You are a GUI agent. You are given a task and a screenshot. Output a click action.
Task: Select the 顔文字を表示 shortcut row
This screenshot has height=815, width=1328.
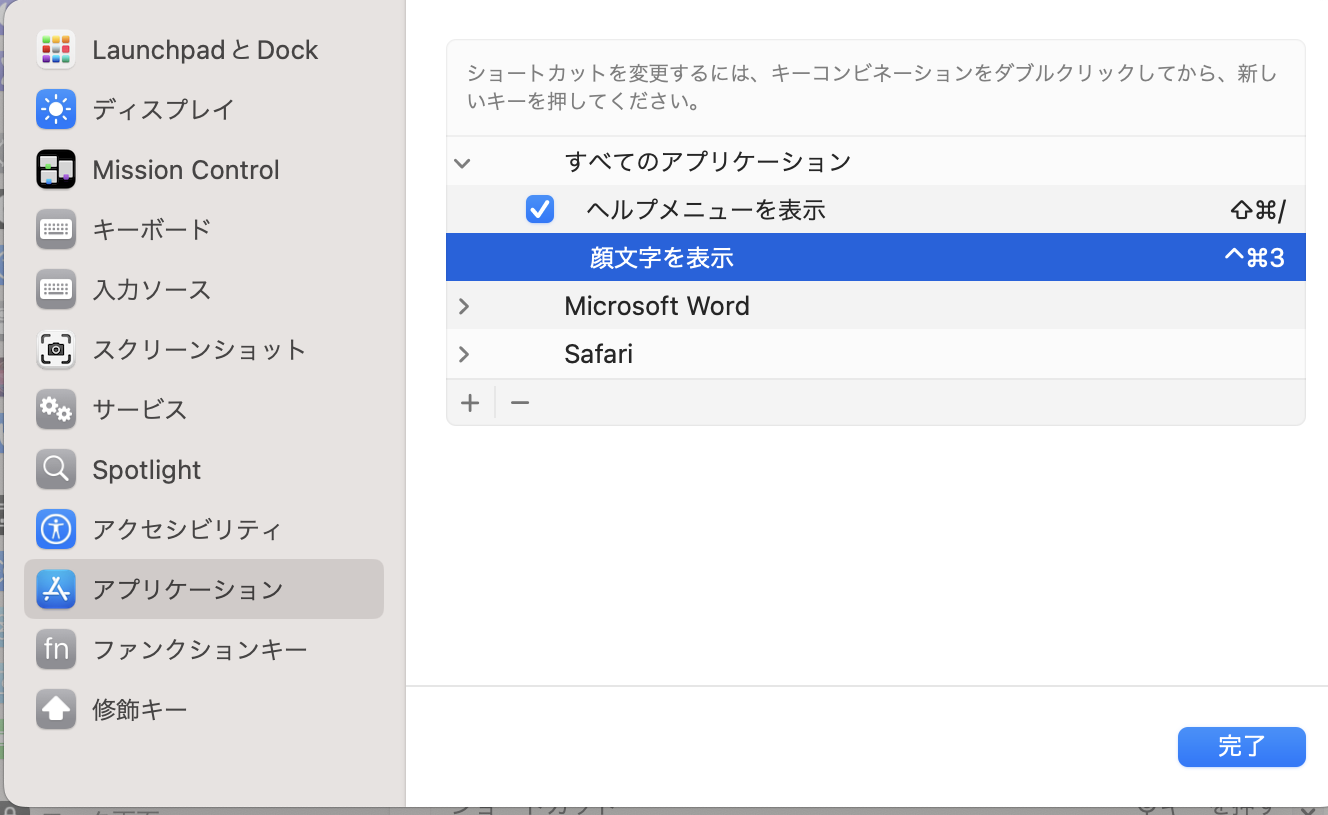pos(875,257)
